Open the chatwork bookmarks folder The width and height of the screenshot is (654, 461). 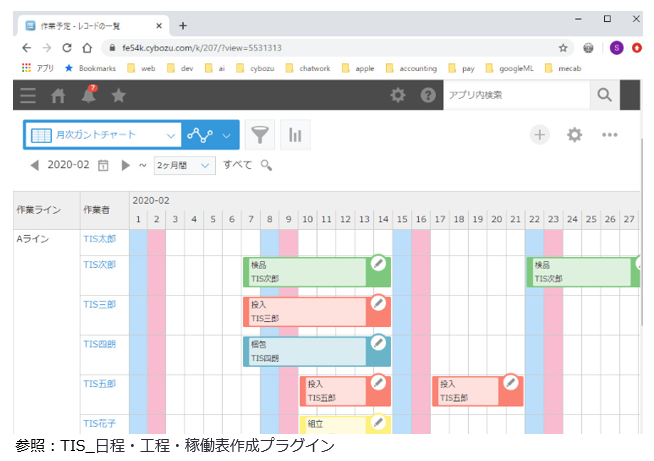pos(308,68)
